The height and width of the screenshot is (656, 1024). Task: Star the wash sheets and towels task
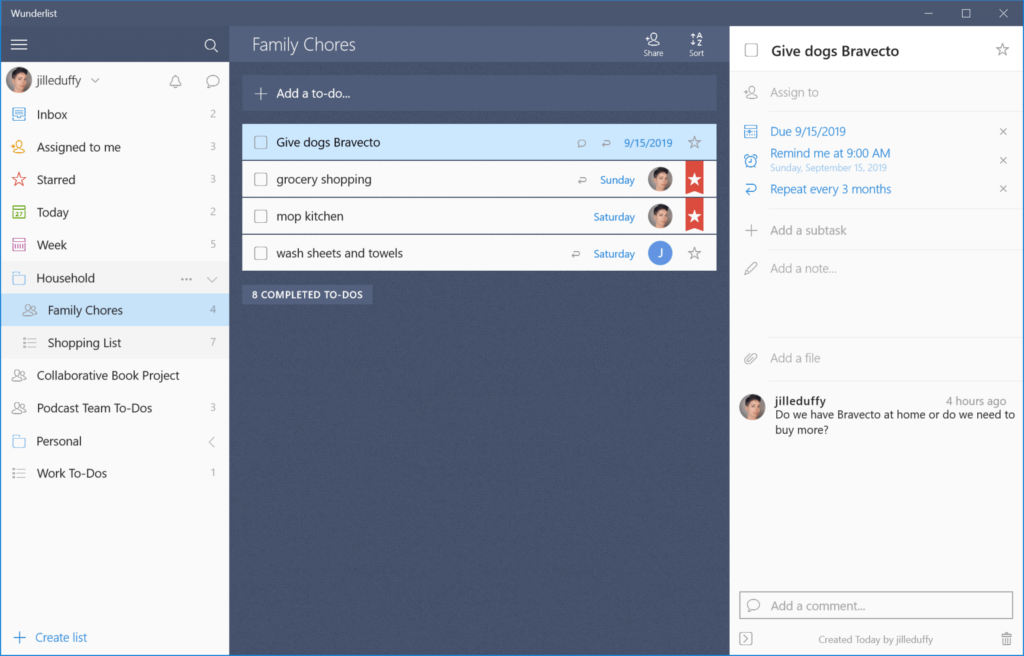[695, 253]
